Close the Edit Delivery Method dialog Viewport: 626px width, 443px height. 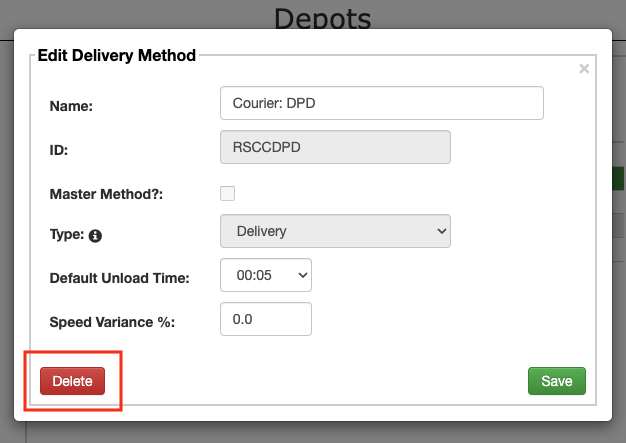click(584, 69)
